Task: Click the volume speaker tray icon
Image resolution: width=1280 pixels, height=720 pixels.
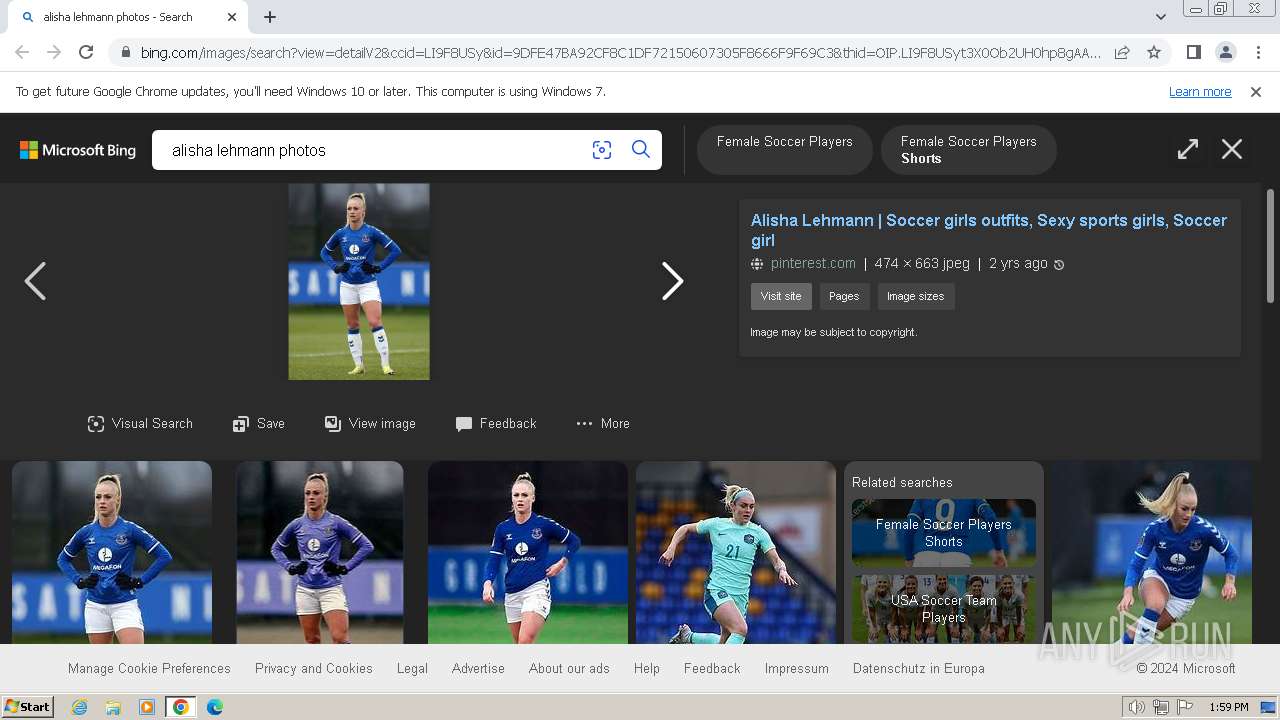Action: coord(1136,707)
